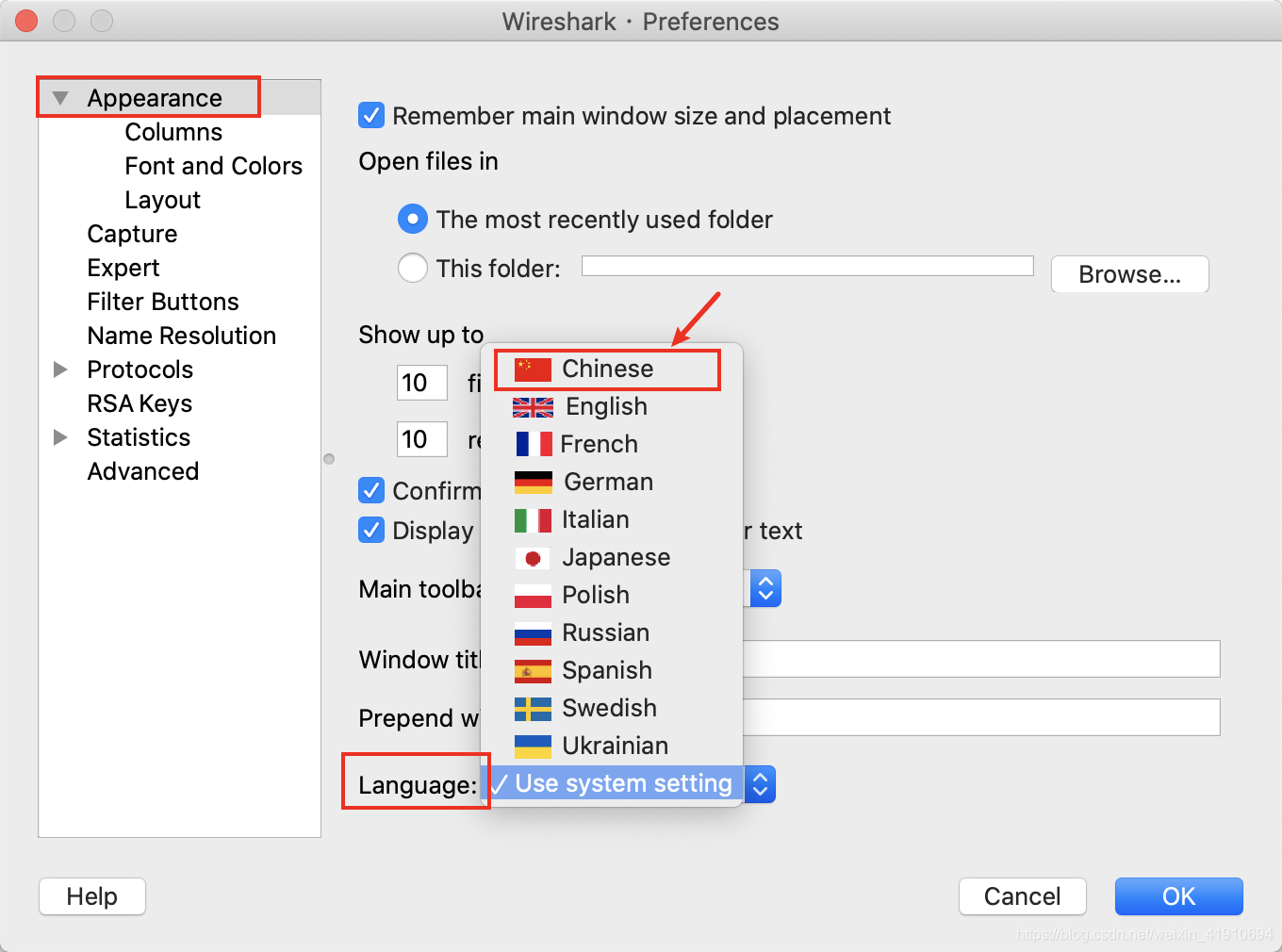Click the first Show up to number field

pyautogui.click(x=421, y=383)
